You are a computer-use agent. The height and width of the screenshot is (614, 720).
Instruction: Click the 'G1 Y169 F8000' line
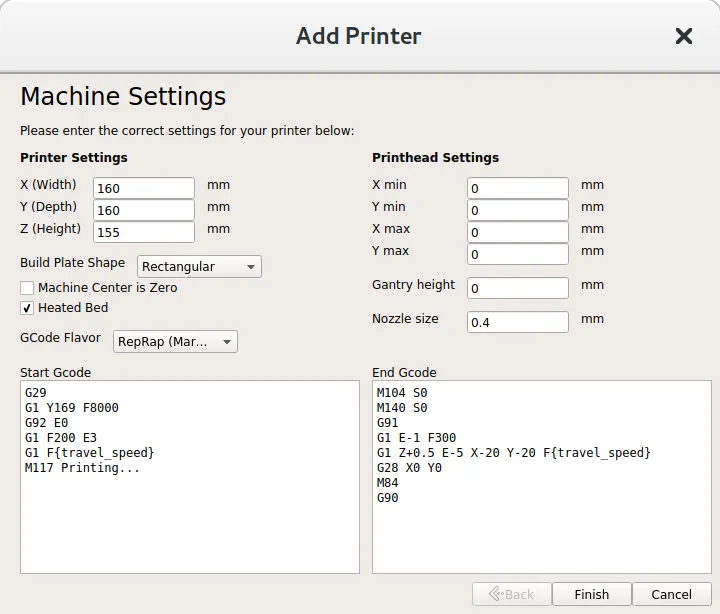(x=72, y=408)
